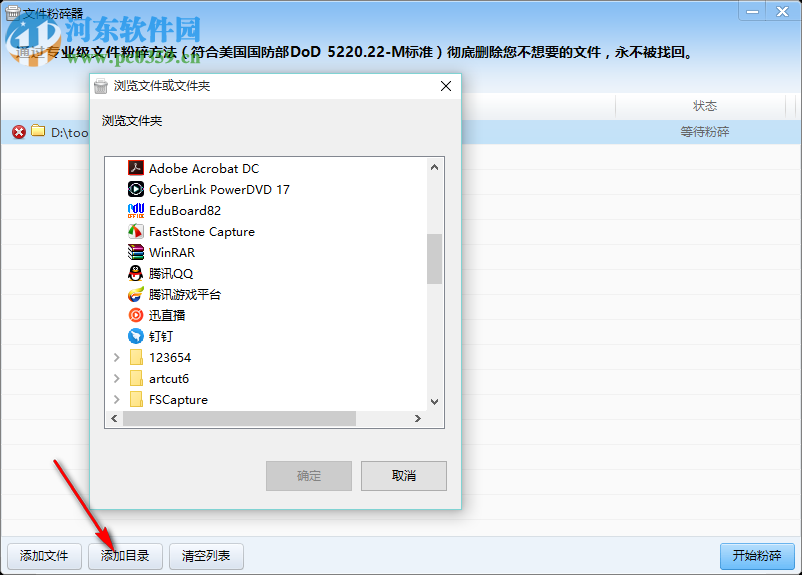Click the folder icon of D:\too row
Image resolution: width=802 pixels, height=575 pixels.
coord(38,131)
